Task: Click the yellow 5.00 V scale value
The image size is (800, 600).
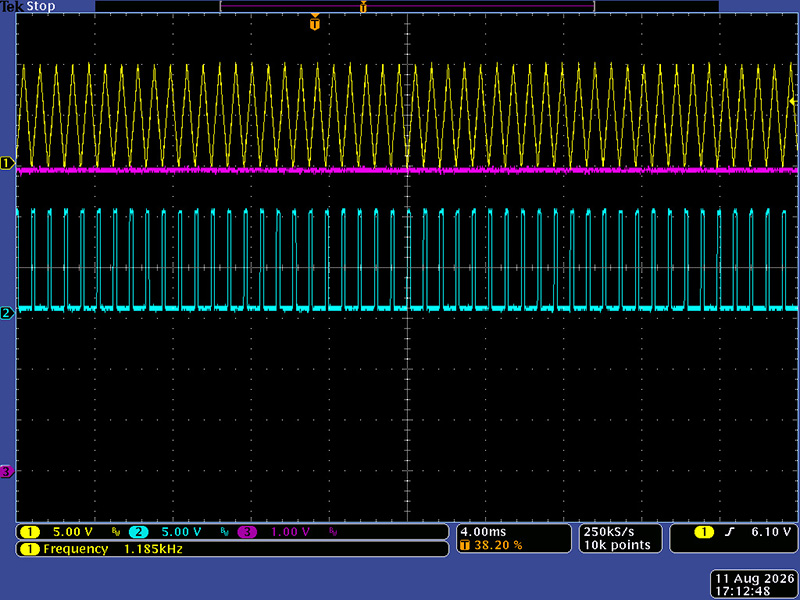Action: click(x=73, y=532)
